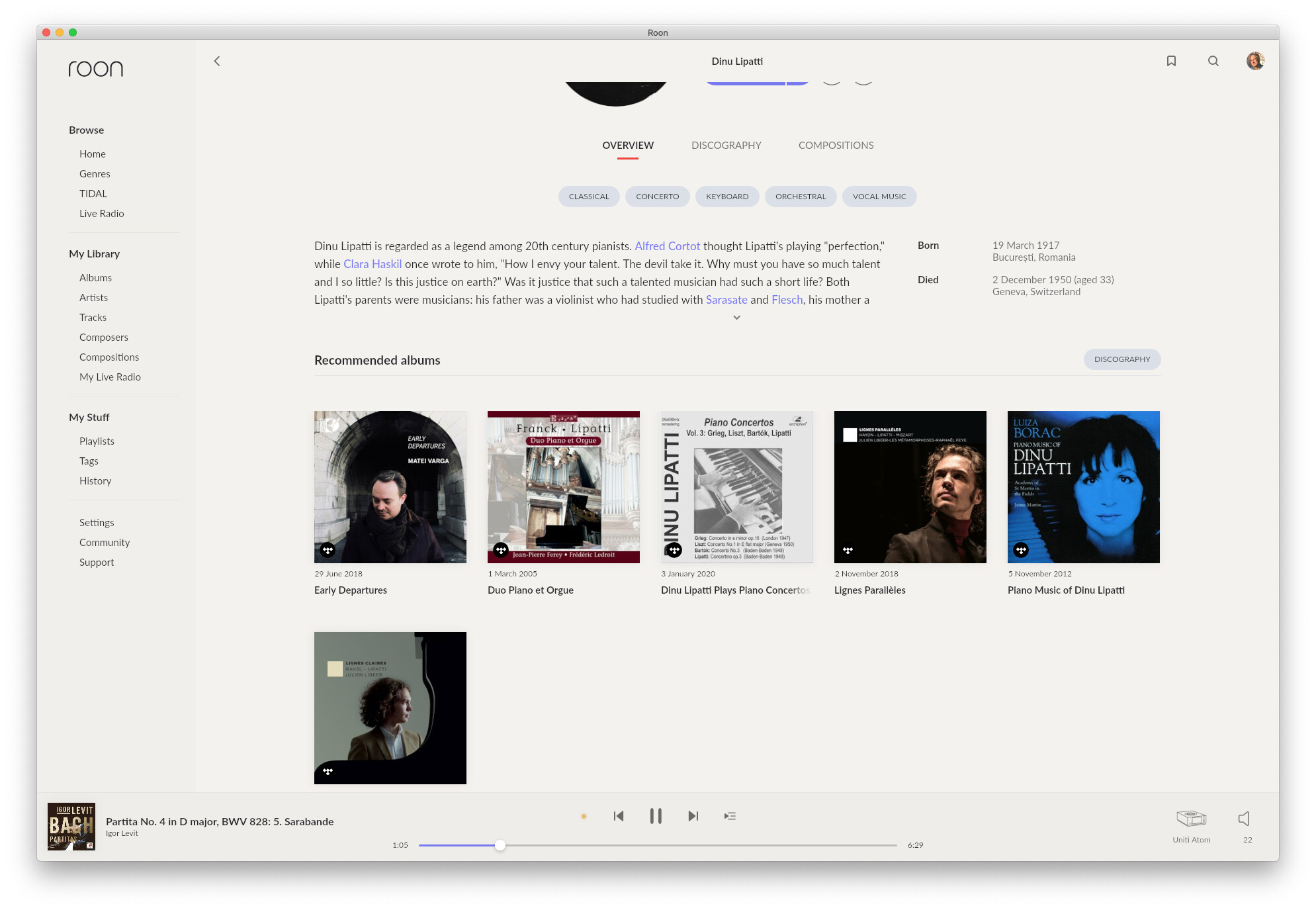Image resolution: width=1316 pixels, height=910 pixels.
Task: Follow the Clara Haskil link
Action: pos(373,264)
